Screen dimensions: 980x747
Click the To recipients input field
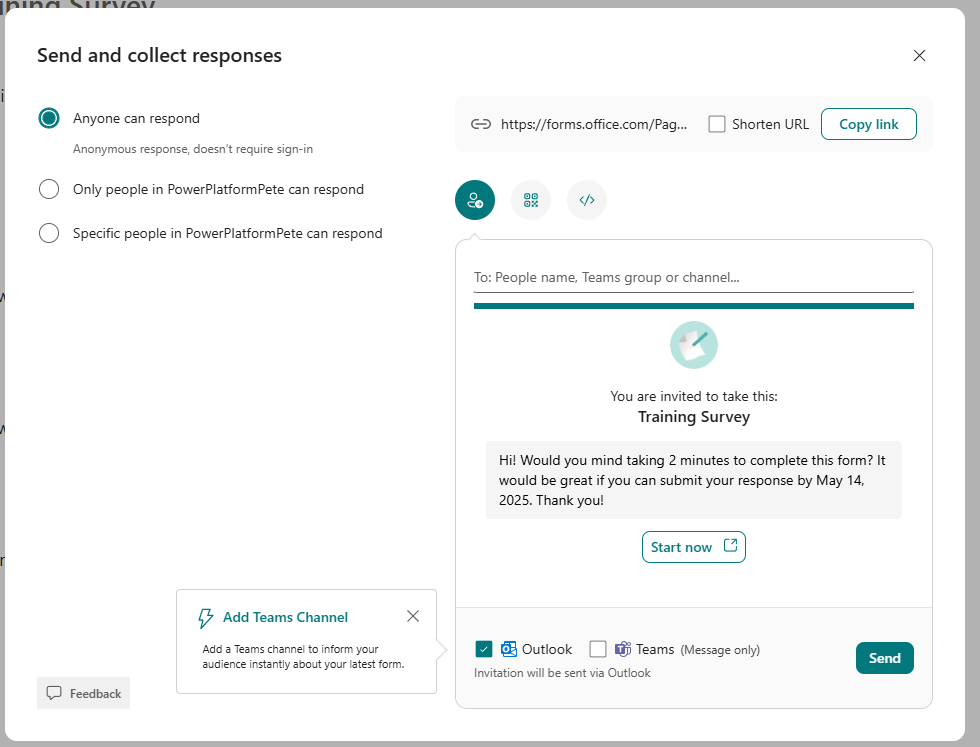(693, 277)
